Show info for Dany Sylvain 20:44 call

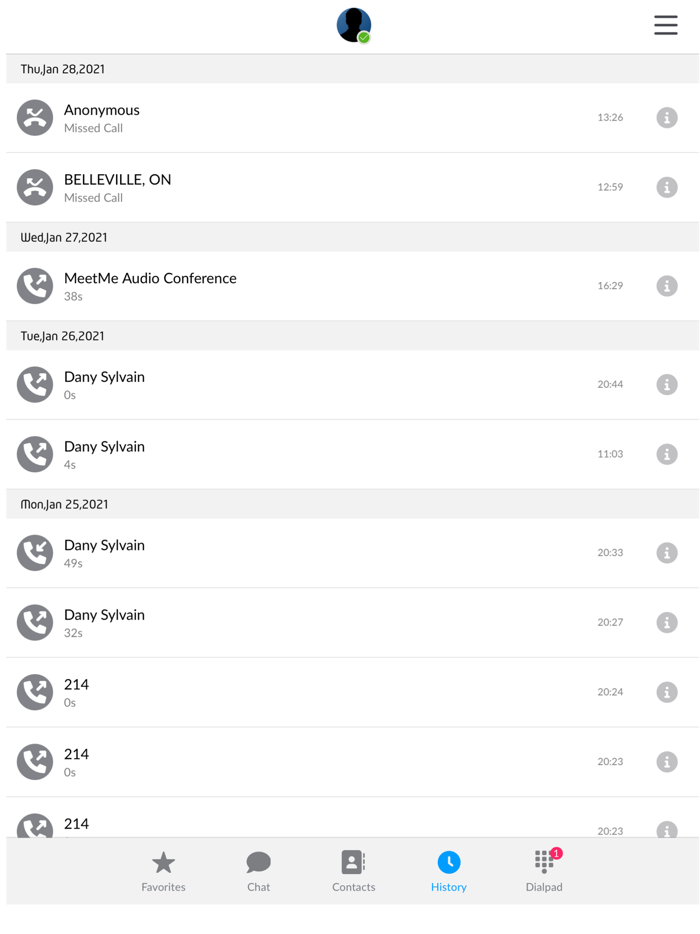[667, 385]
